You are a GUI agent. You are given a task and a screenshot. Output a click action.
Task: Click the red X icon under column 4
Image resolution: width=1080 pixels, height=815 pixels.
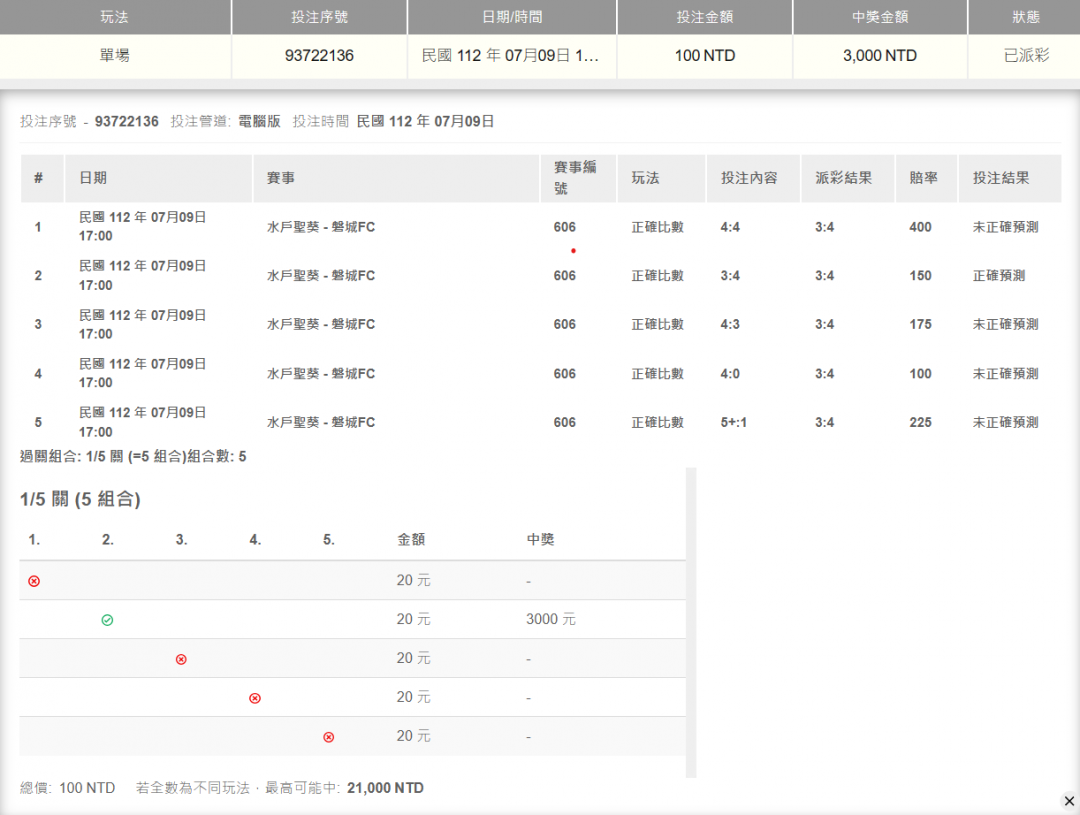pyautogui.click(x=255, y=698)
